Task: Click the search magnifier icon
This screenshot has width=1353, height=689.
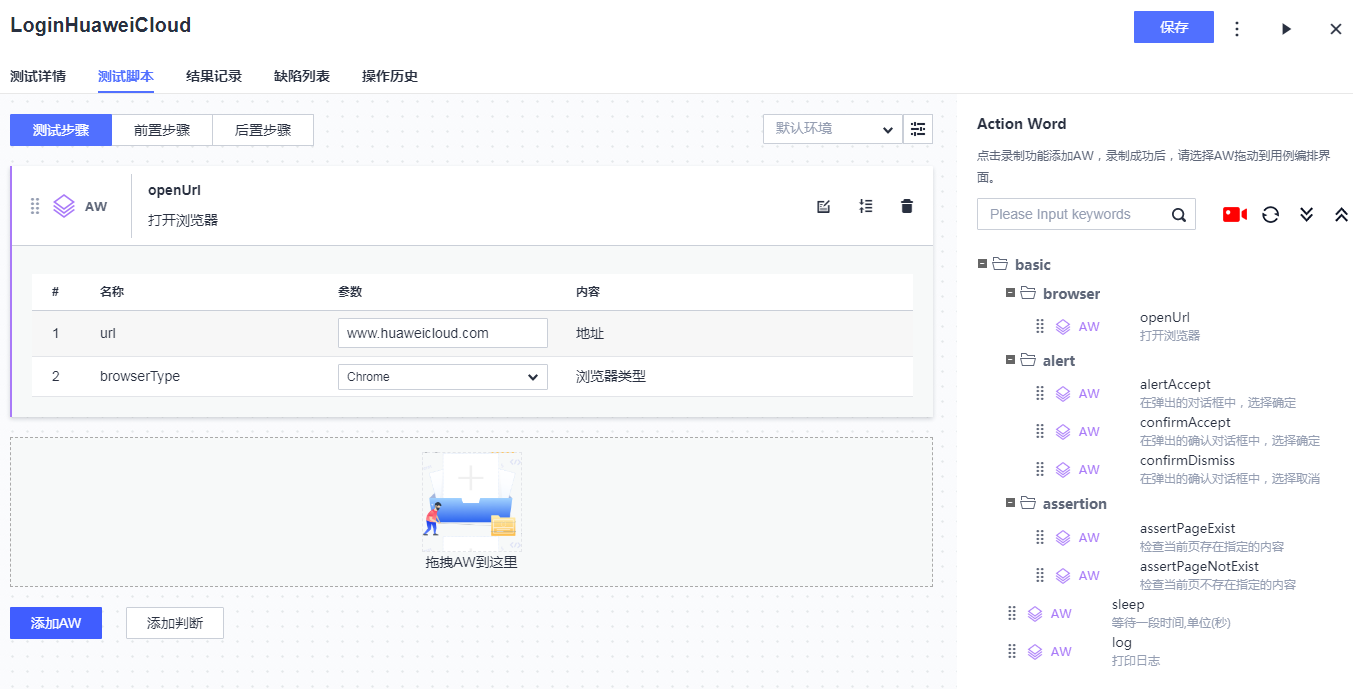Action: click(x=1179, y=214)
